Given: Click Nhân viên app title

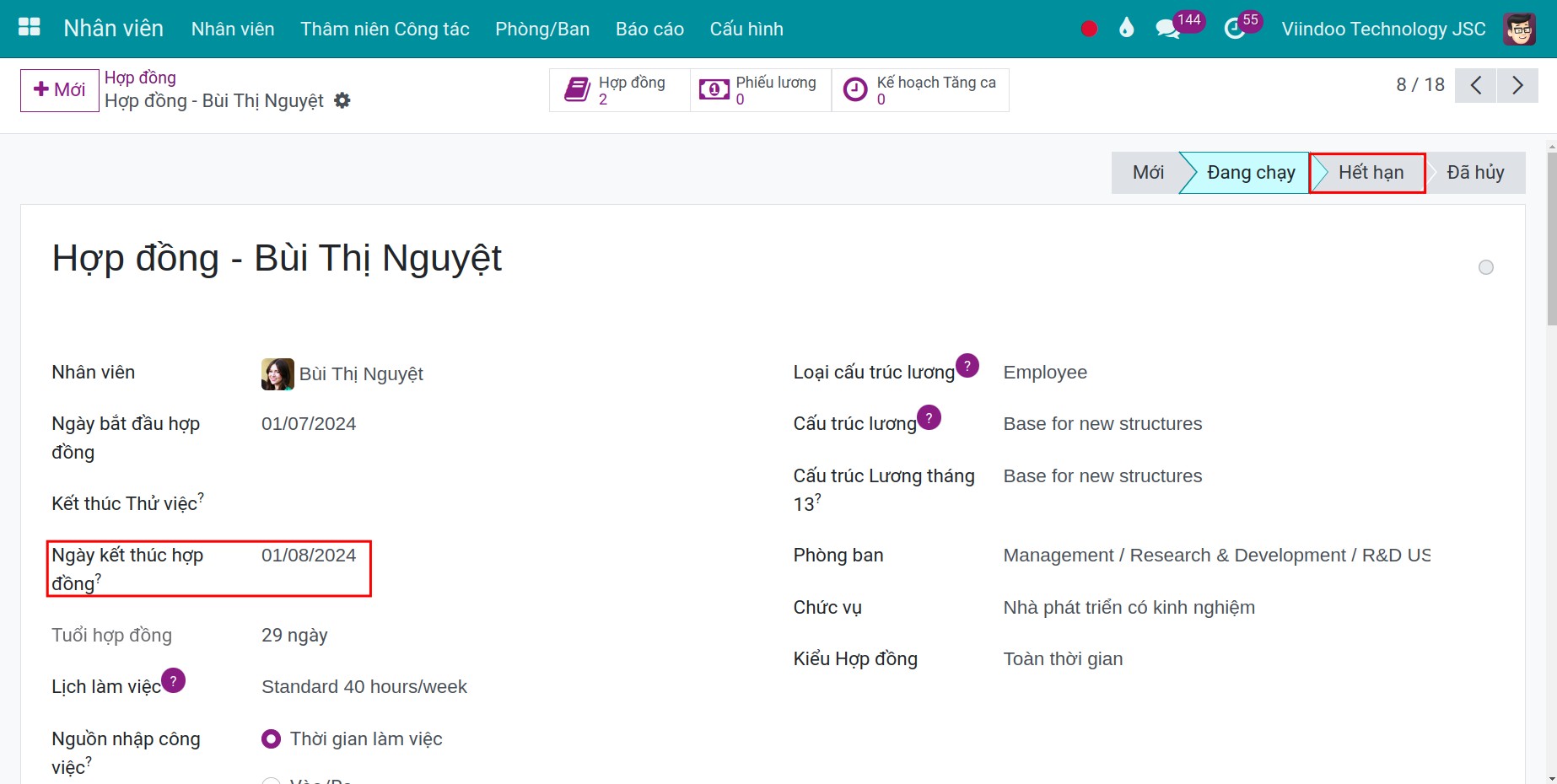Looking at the screenshot, I should click(x=113, y=29).
